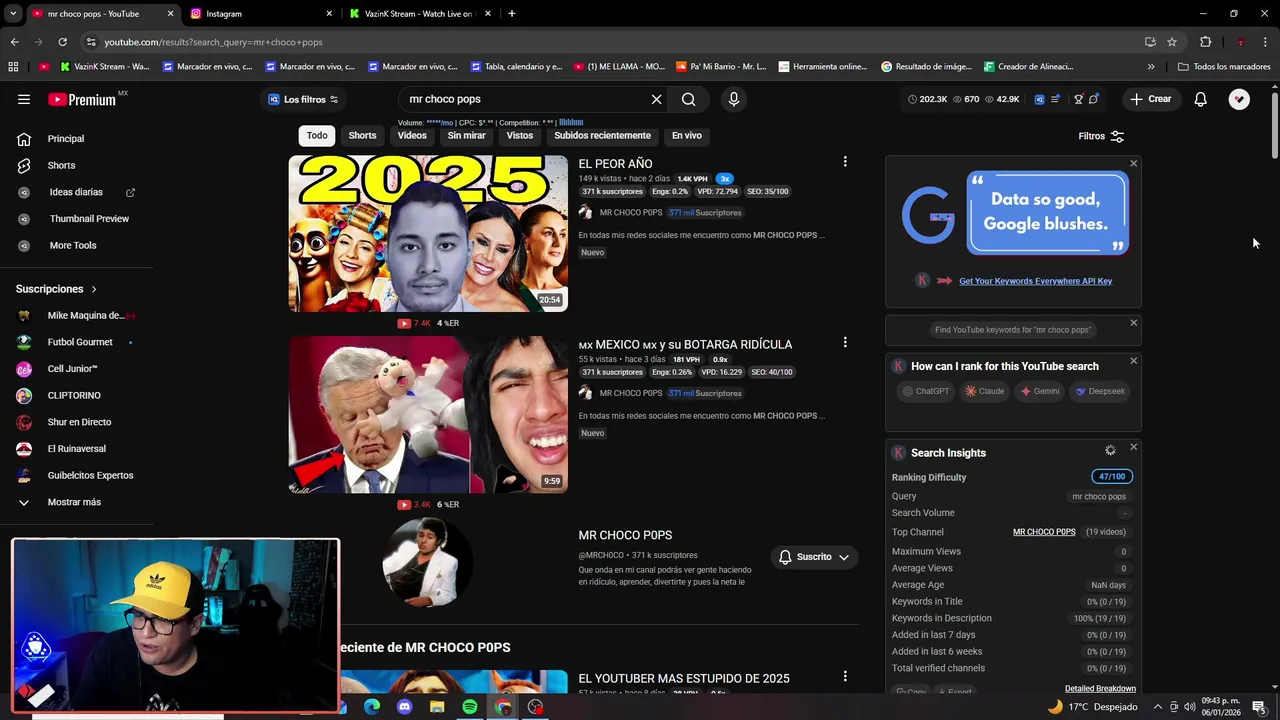Select the Shorts filter chip
The width and height of the screenshot is (1280, 720).
coord(362,136)
